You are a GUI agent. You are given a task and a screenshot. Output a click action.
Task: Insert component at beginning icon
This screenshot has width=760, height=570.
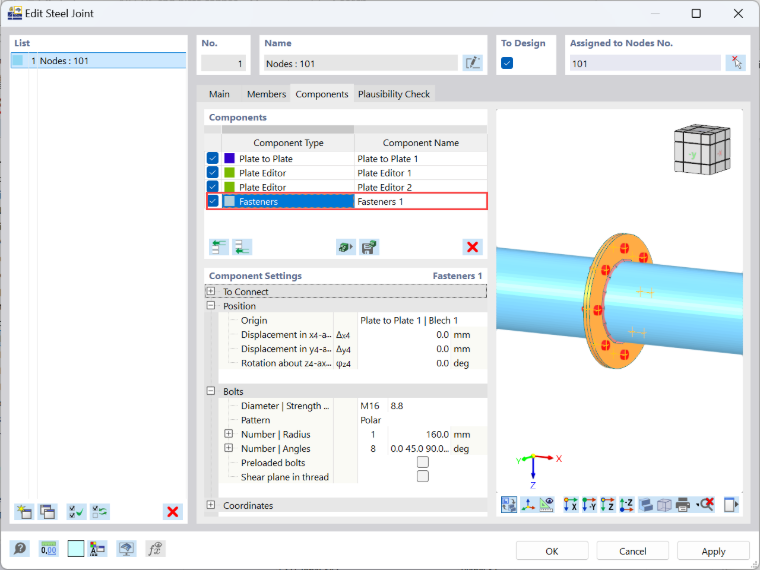[x=219, y=247]
